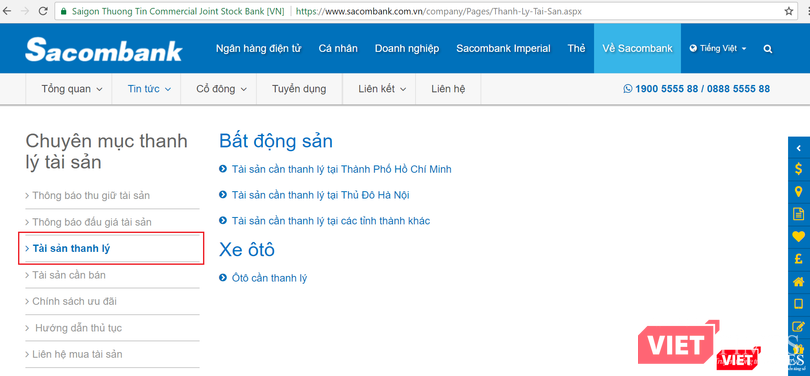Click the Bất động sản heading
The height and width of the screenshot is (376, 810).
[276, 141]
